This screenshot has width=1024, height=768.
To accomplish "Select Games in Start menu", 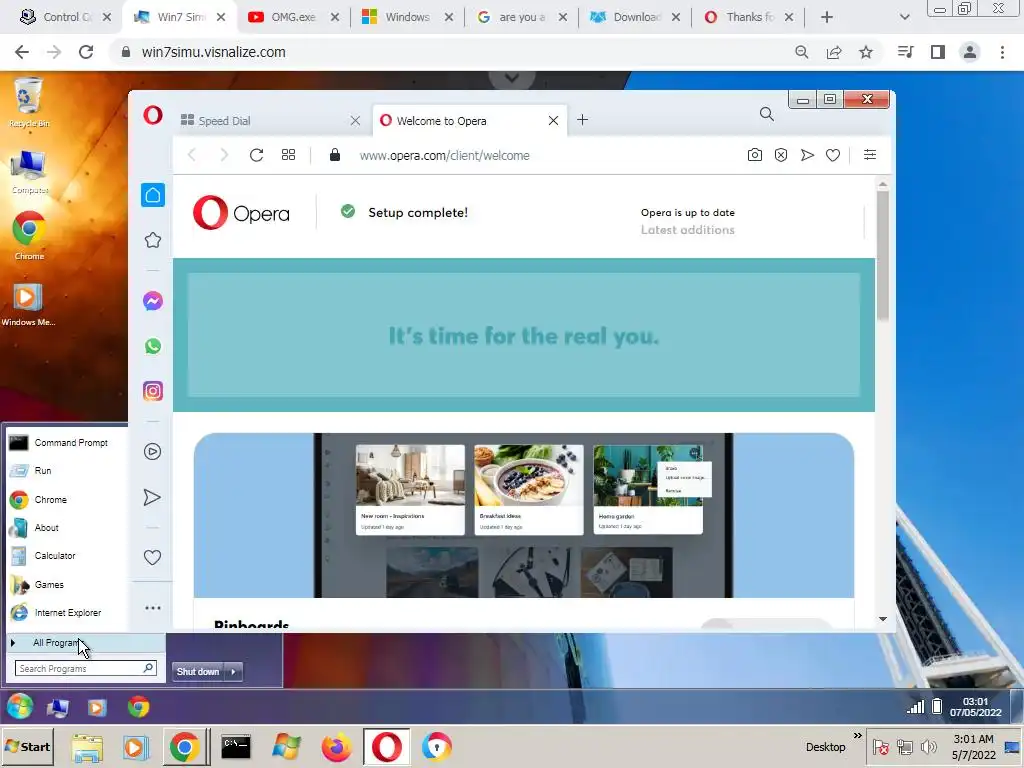I will click(x=65, y=584).
